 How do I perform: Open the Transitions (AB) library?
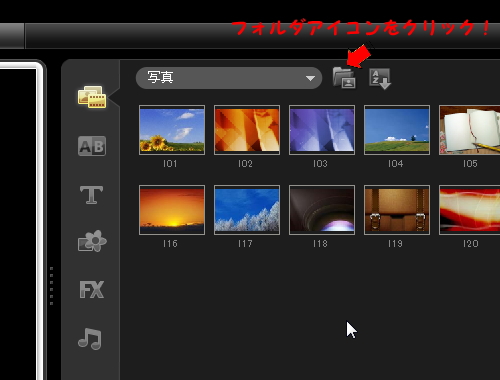[92, 146]
